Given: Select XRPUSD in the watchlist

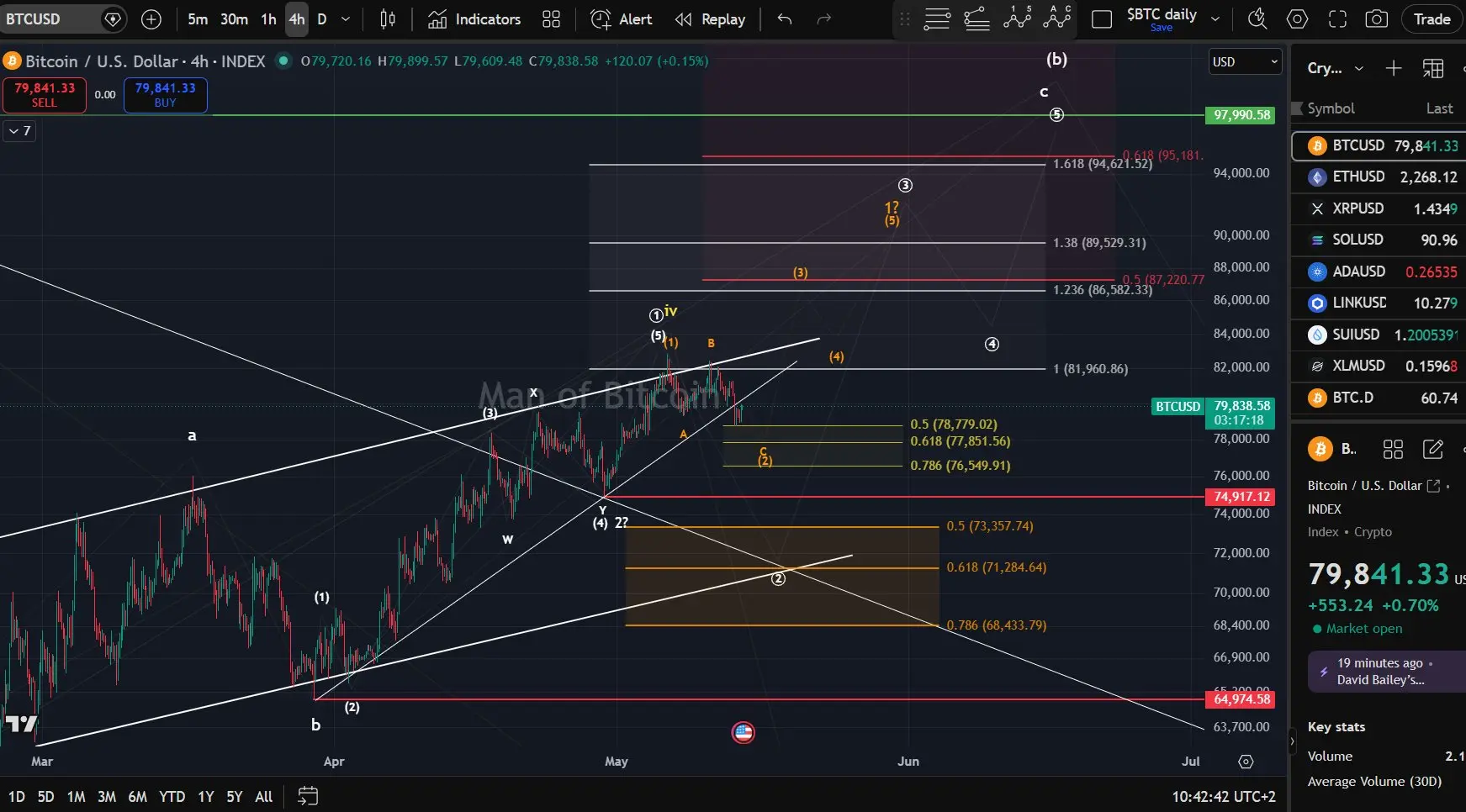Looking at the screenshot, I should tap(1379, 208).
